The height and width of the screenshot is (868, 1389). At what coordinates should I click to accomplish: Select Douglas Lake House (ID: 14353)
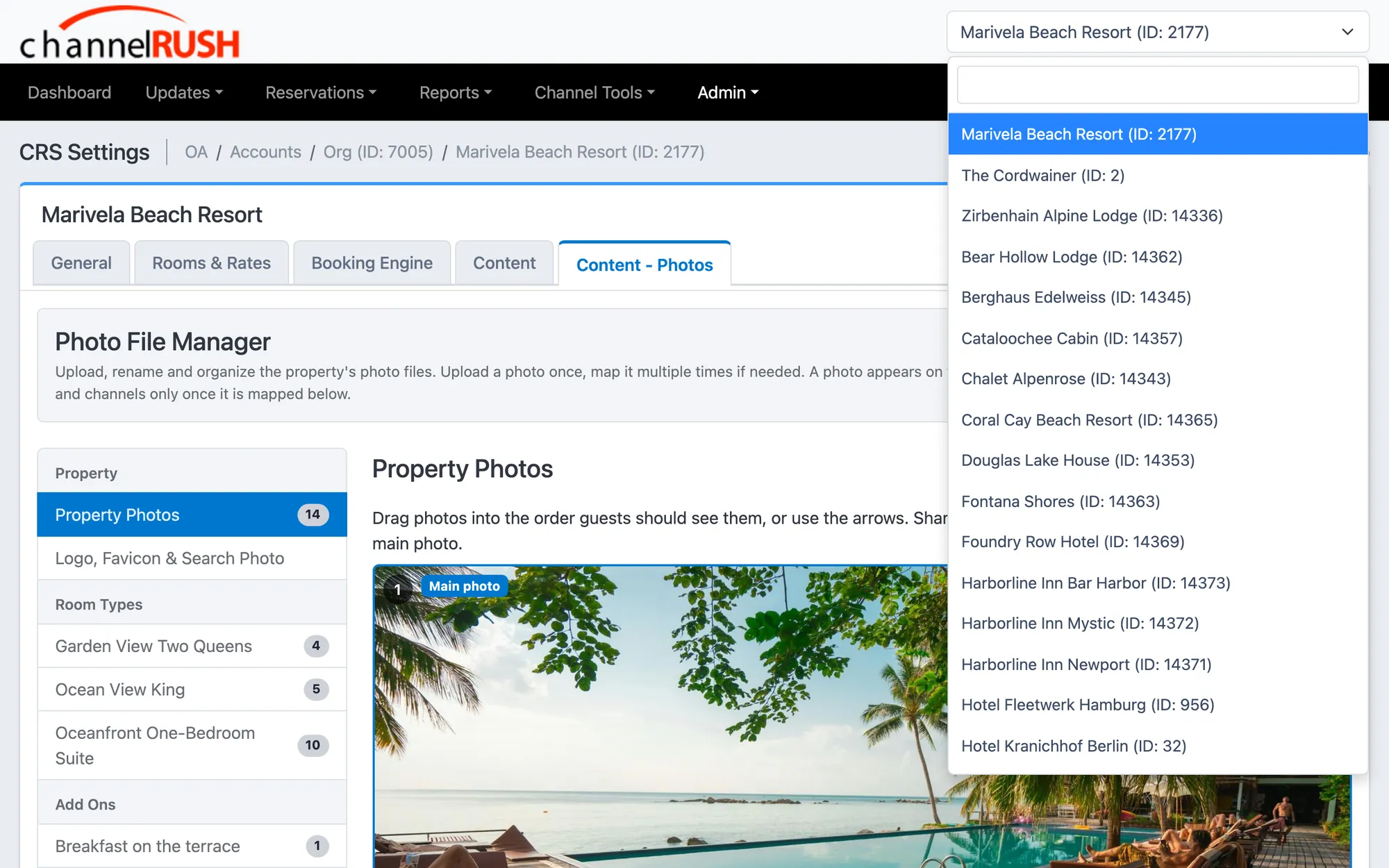1158,460
